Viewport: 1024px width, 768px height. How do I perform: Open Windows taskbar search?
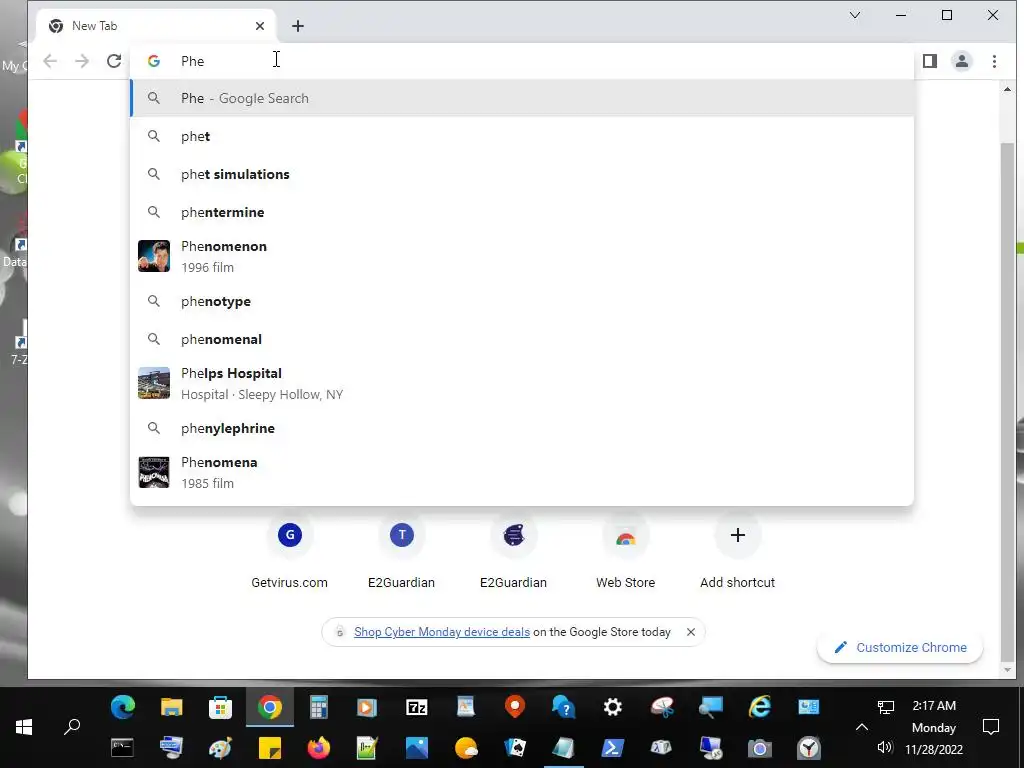click(x=72, y=727)
